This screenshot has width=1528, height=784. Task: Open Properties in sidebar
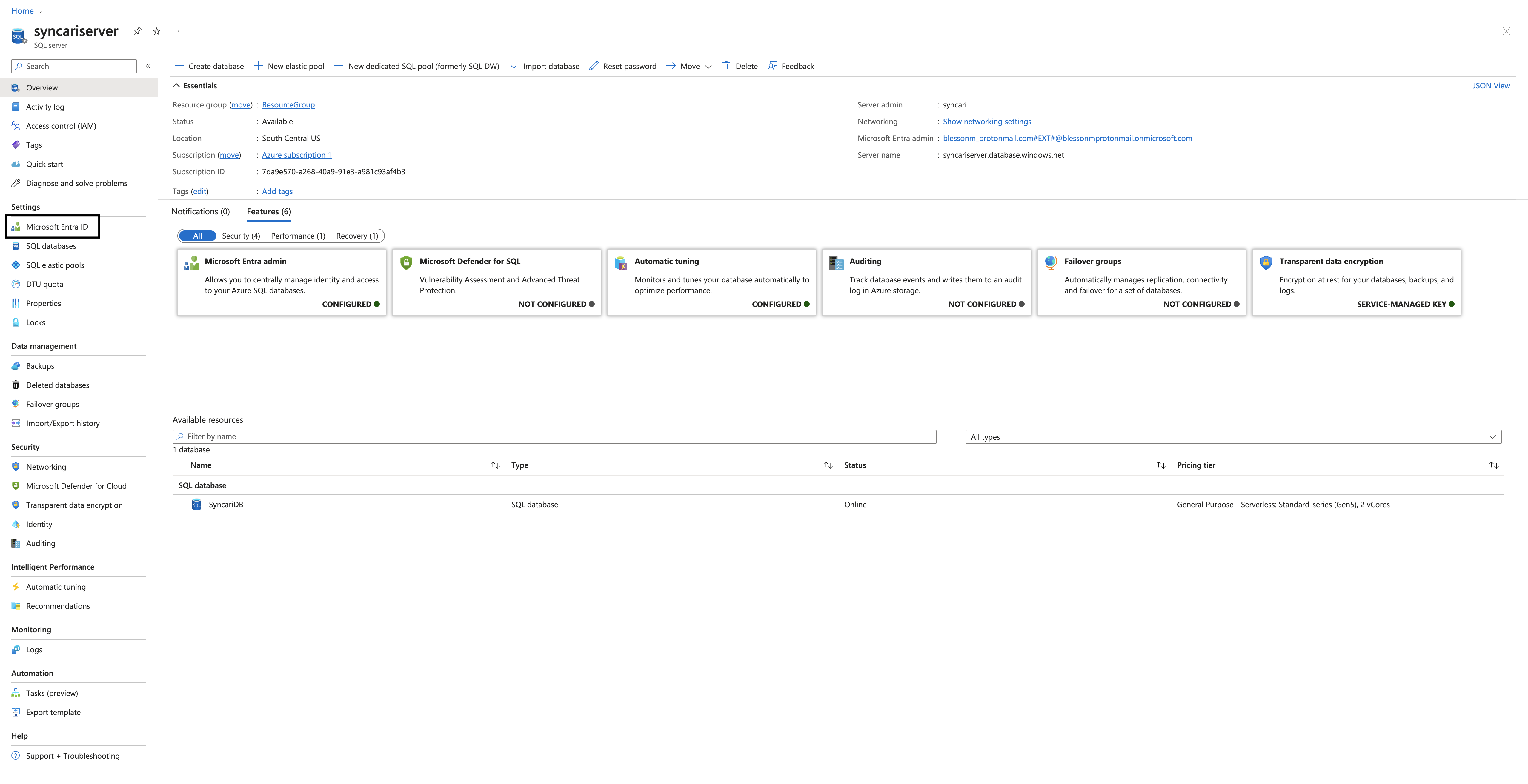pos(43,304)
